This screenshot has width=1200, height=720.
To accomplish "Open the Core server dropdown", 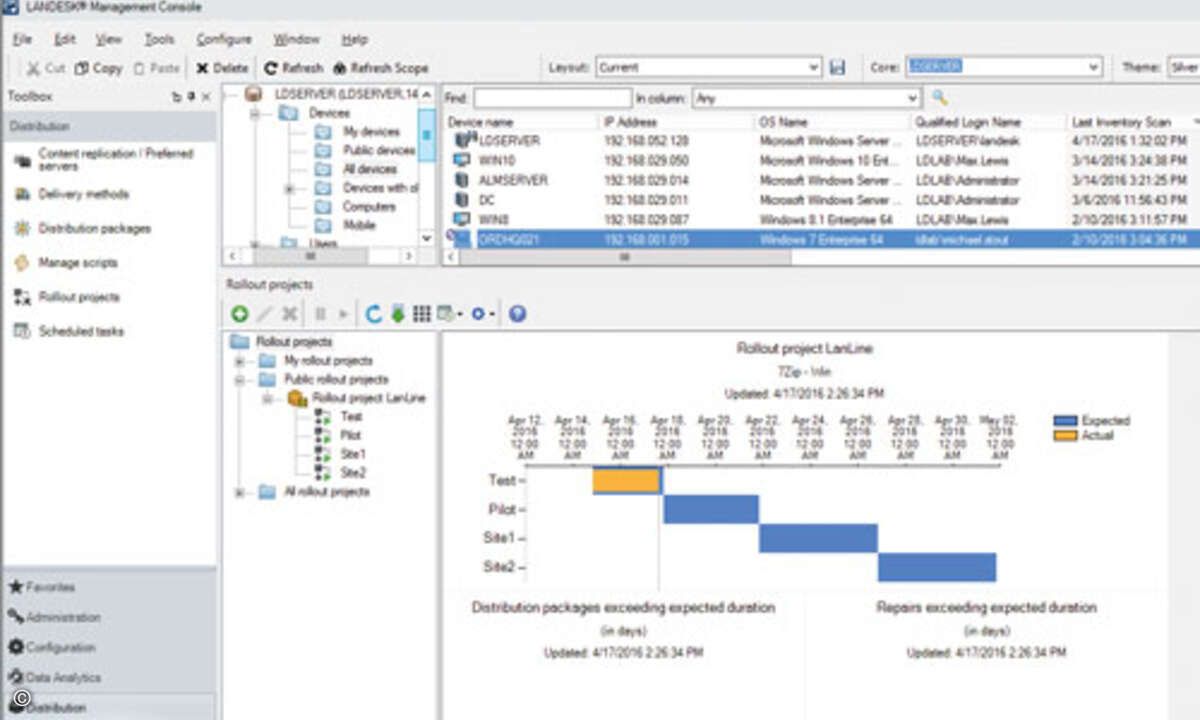I will 1004,67.
